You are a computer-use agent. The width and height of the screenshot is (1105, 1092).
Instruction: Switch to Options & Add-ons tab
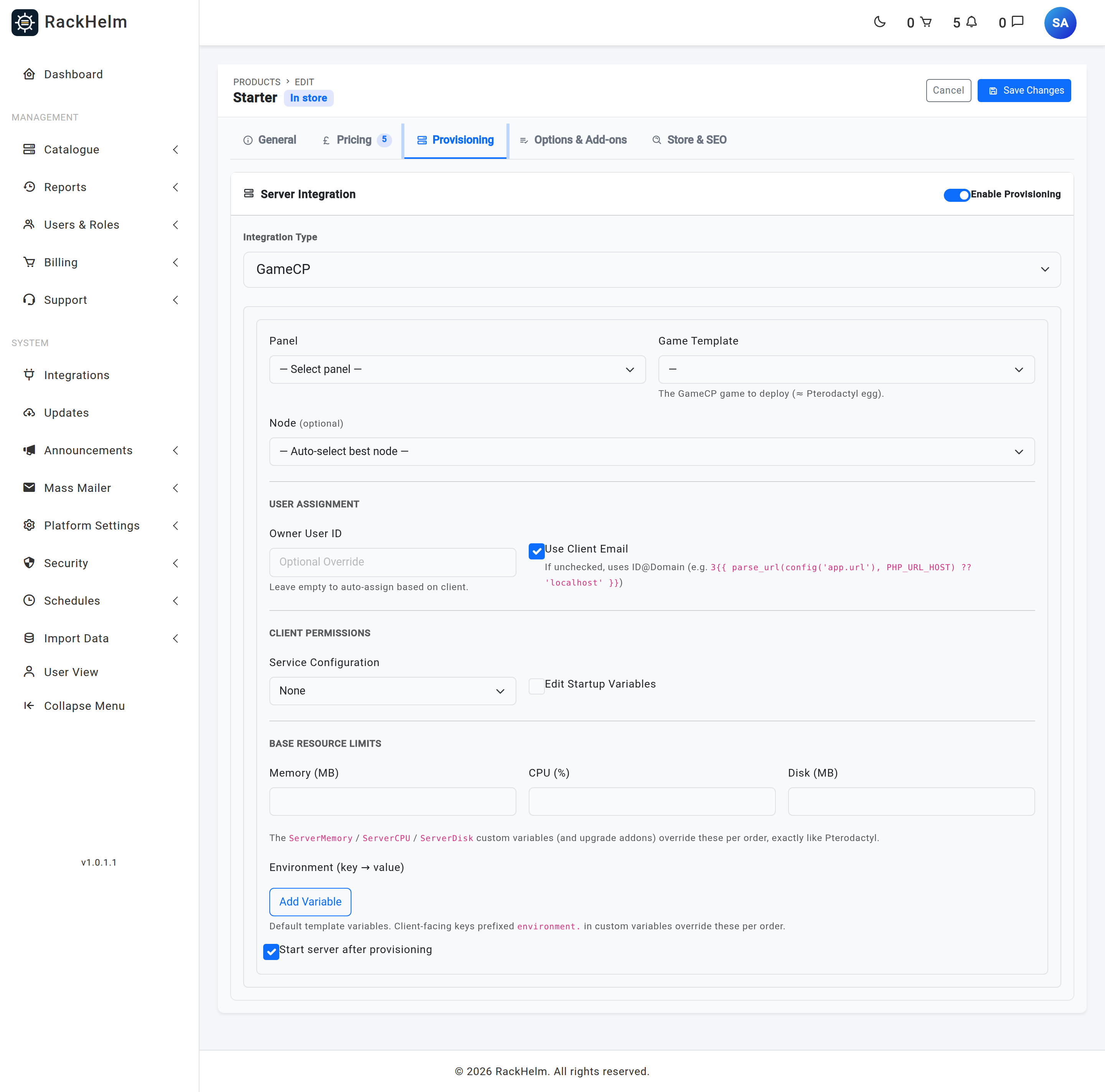573,140
